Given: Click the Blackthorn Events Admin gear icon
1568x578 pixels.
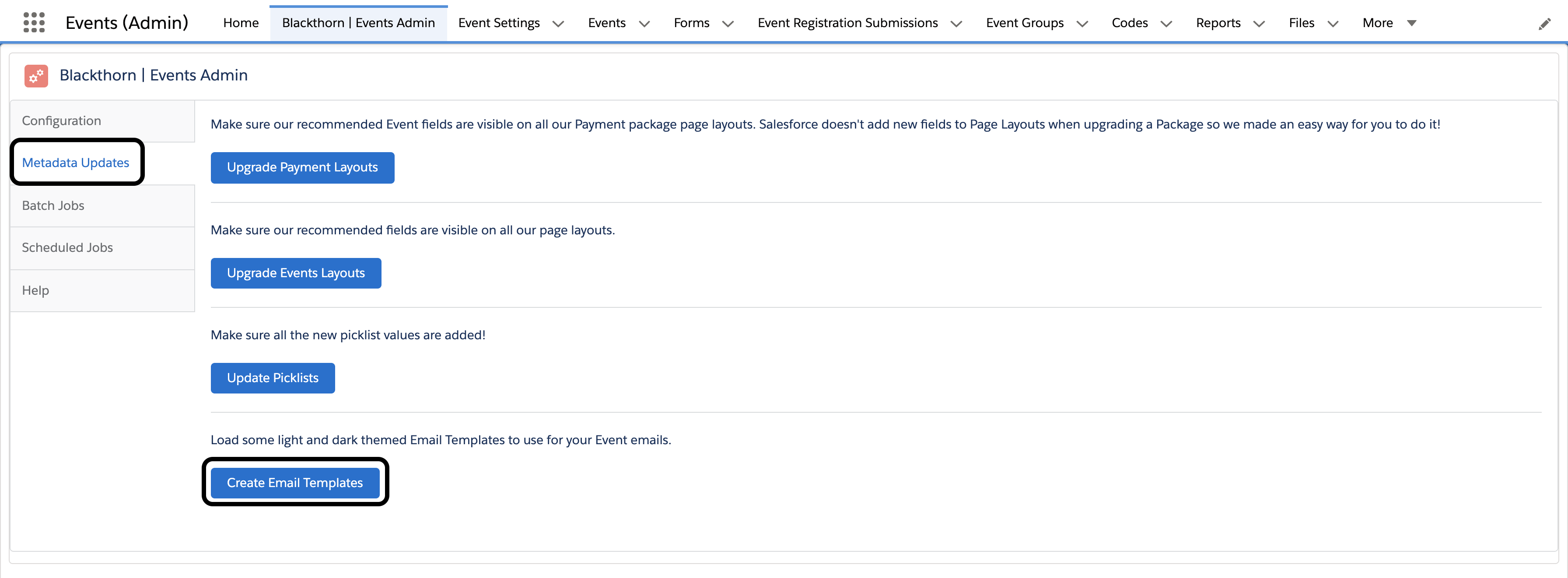Looking at the screenshot, I should tap(36, 76).
